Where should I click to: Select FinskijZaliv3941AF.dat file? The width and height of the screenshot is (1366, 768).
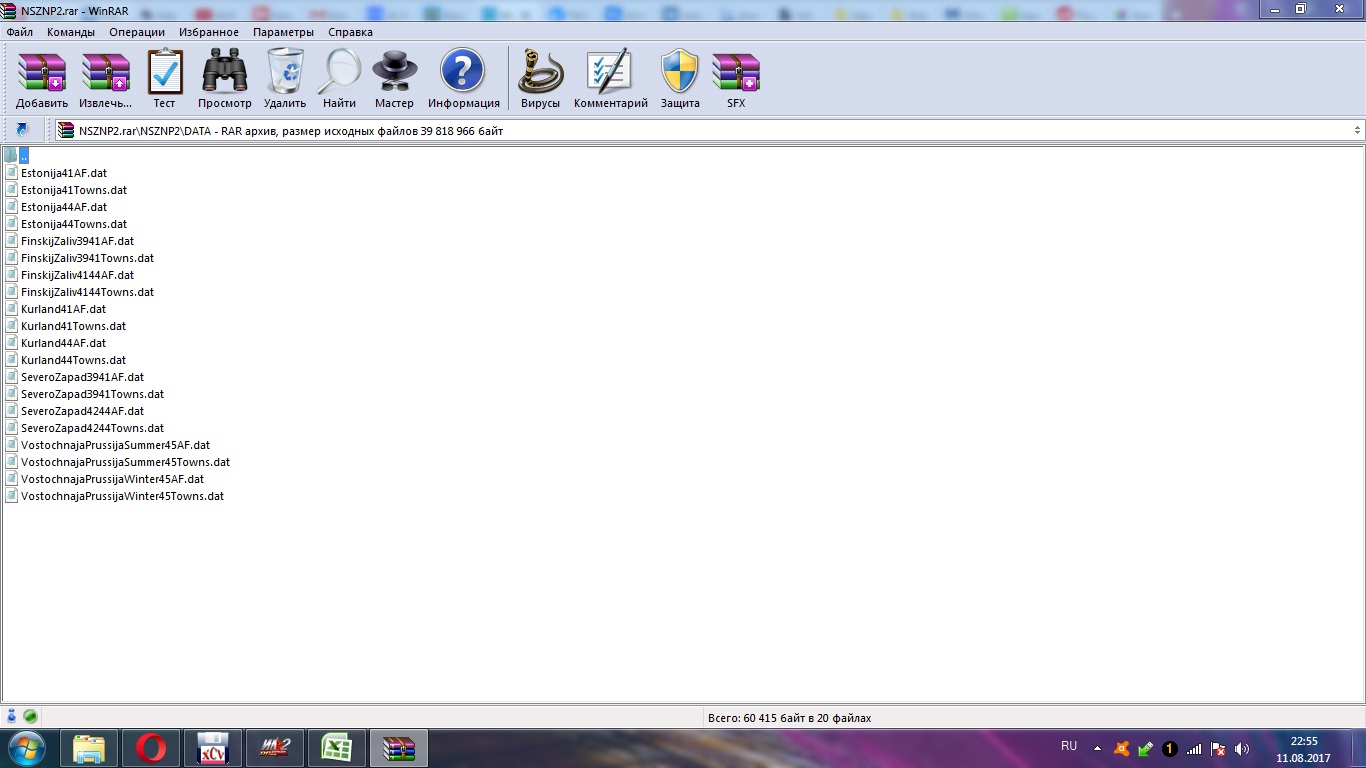point(77,241)
